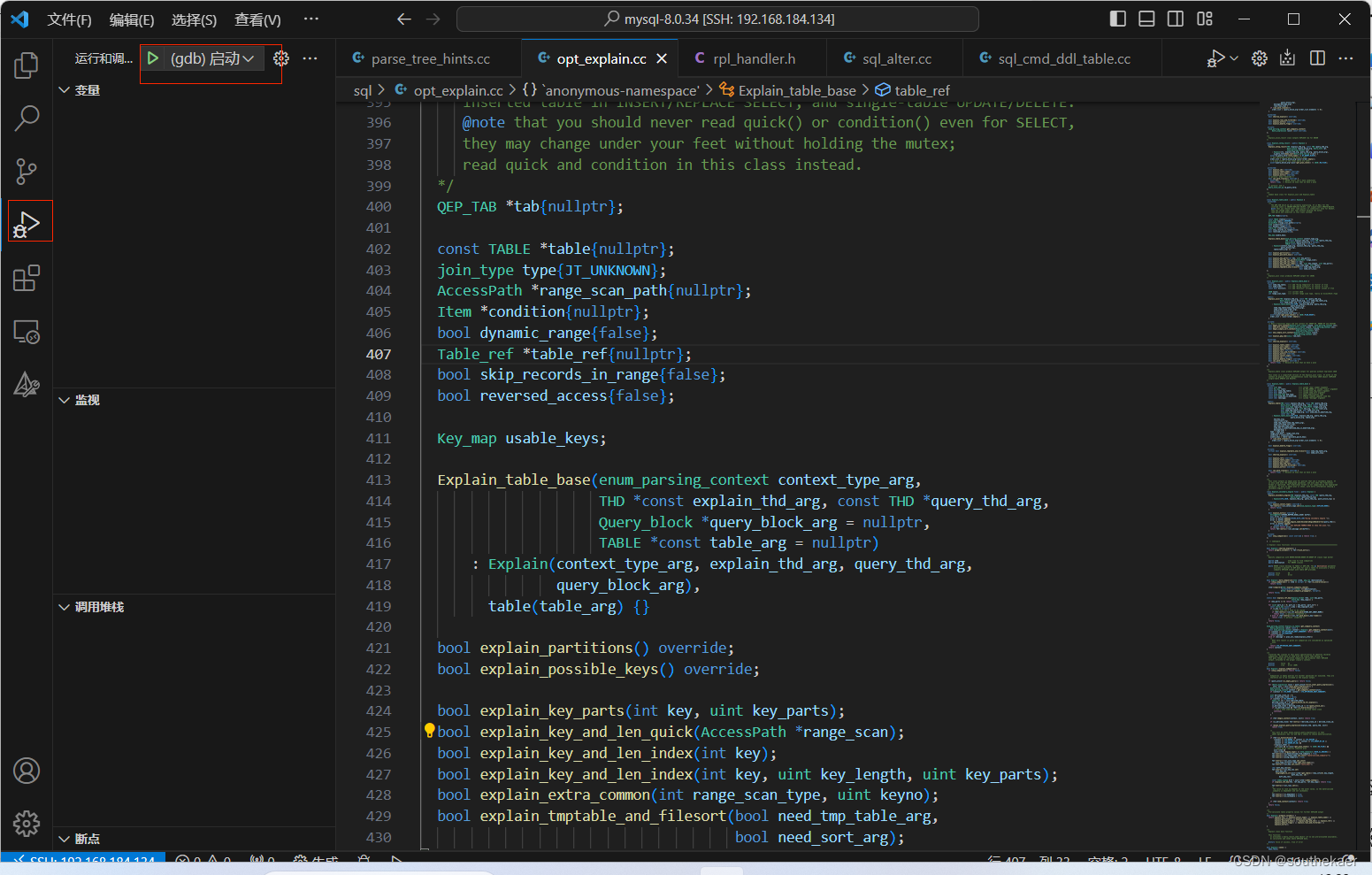Click the SSH: 192.168.184.134 status bar item
Viewport: 1372px width, 875px height.
point(84,859)
